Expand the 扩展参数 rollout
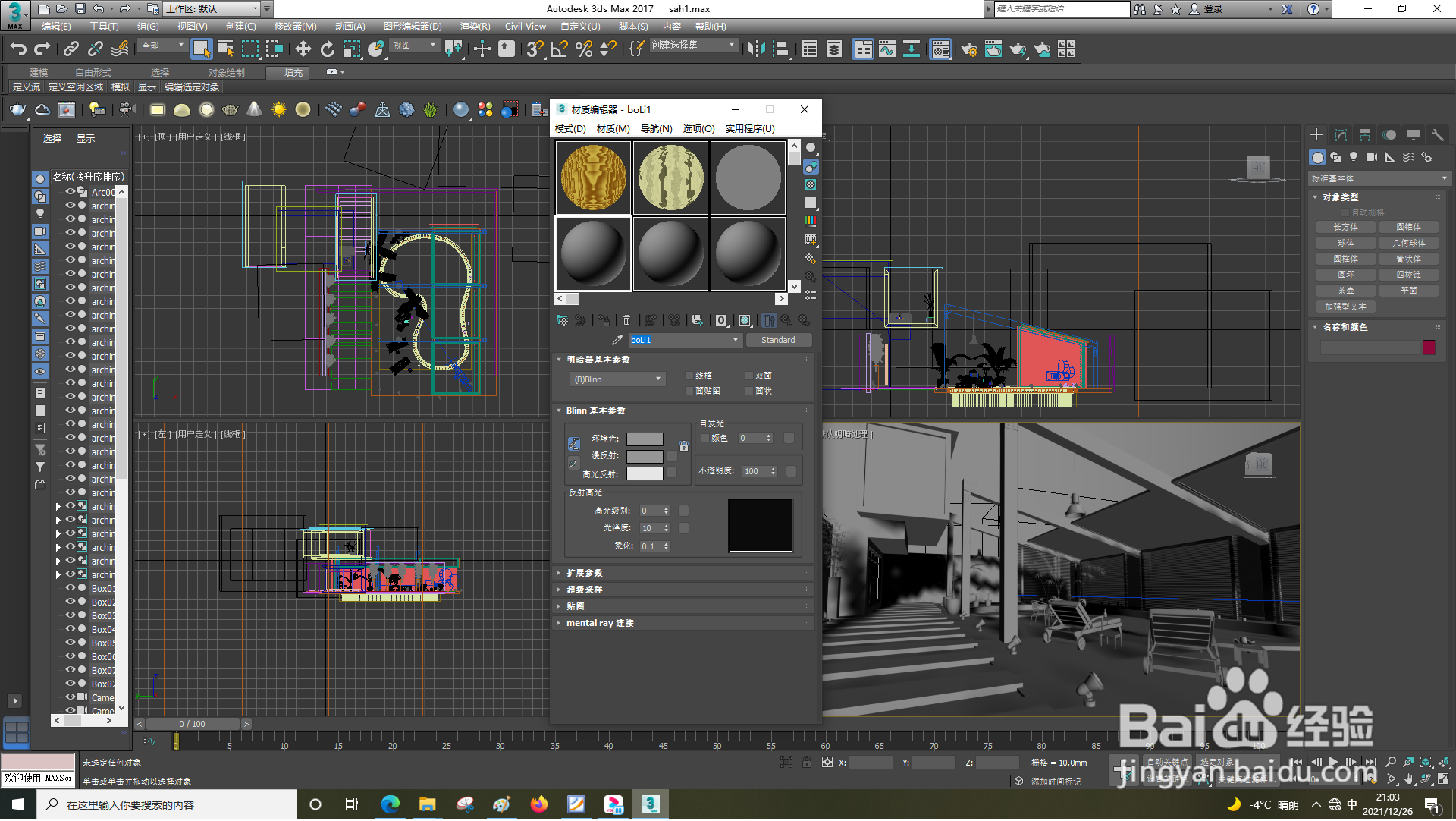 click(x=584, y=574)
